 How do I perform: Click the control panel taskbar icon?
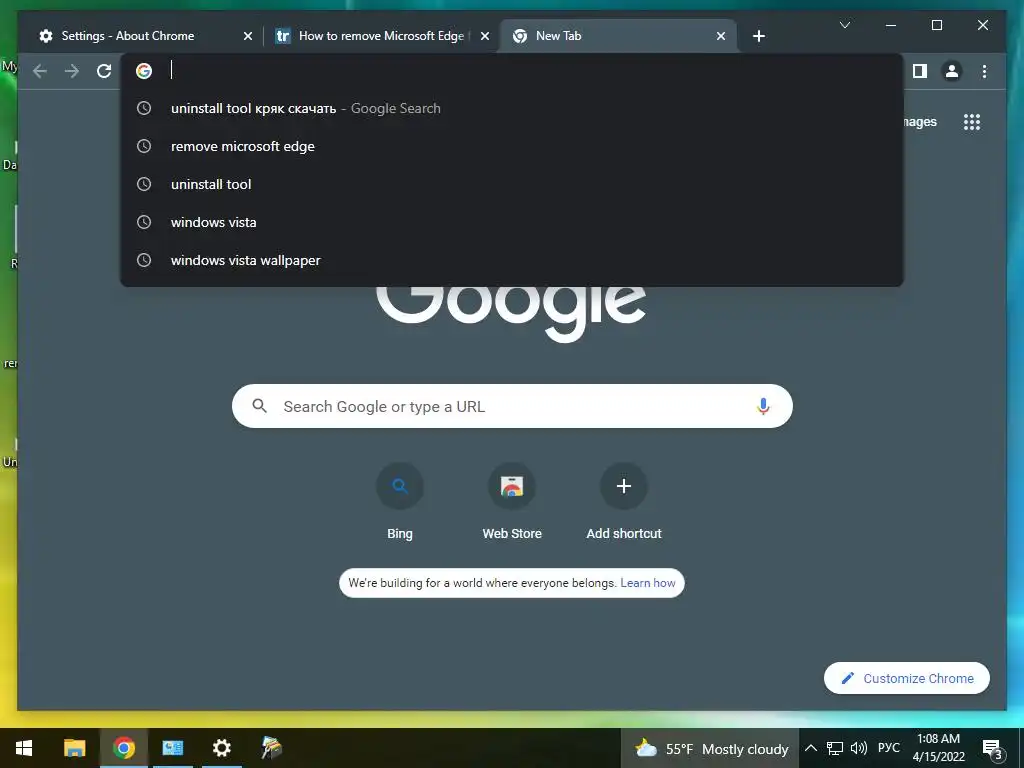point(172,748)
